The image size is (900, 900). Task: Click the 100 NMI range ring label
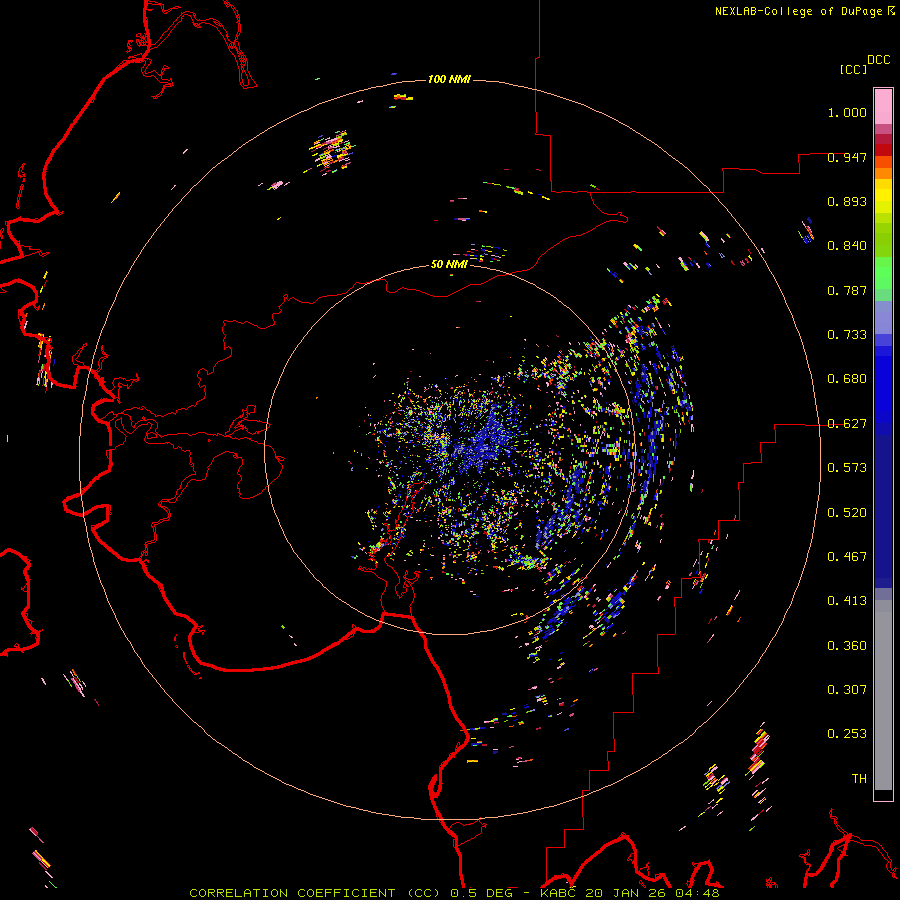[x=449, y=79]
